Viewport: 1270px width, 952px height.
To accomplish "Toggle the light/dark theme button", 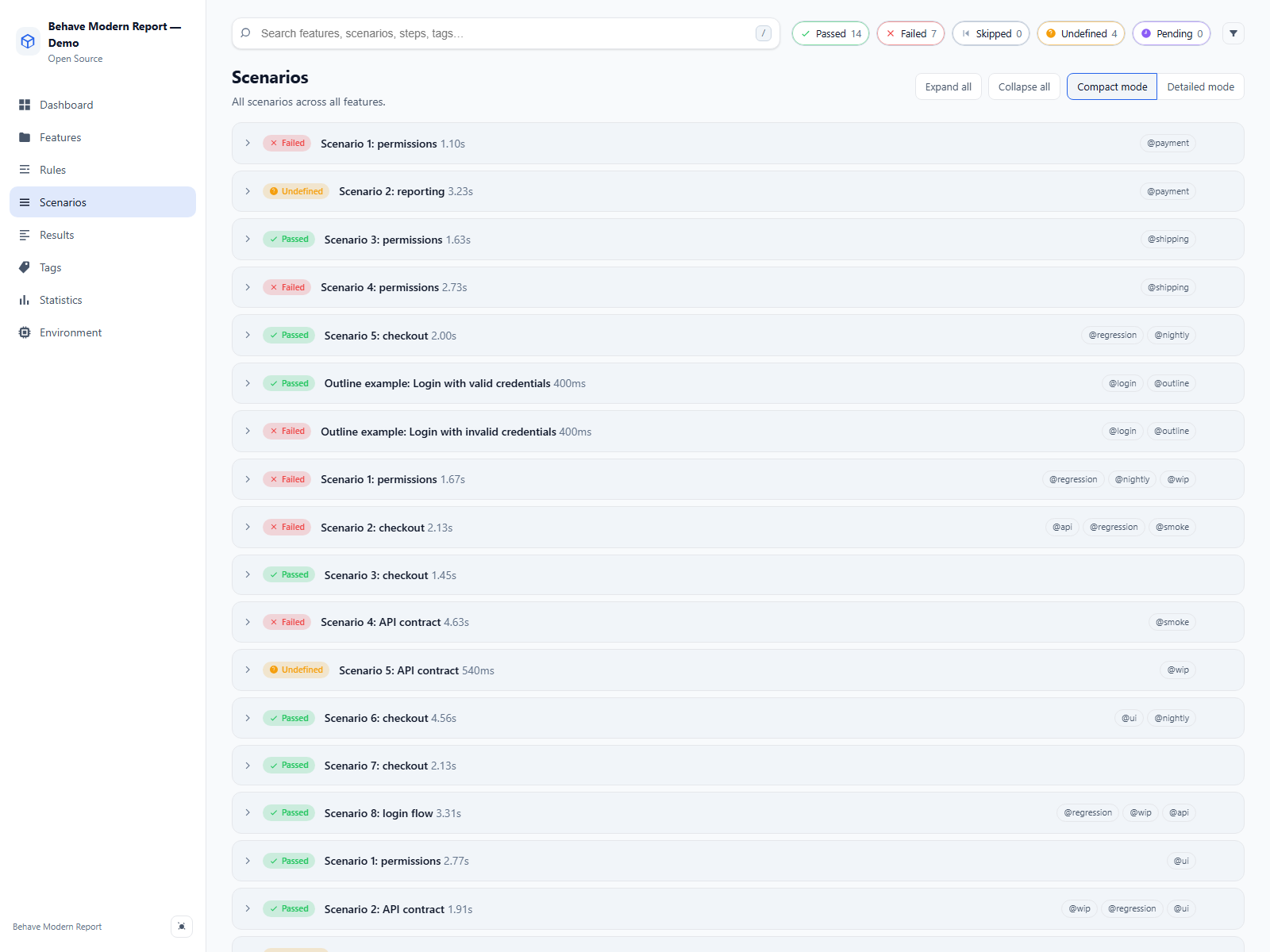I will tap(182, 927).
